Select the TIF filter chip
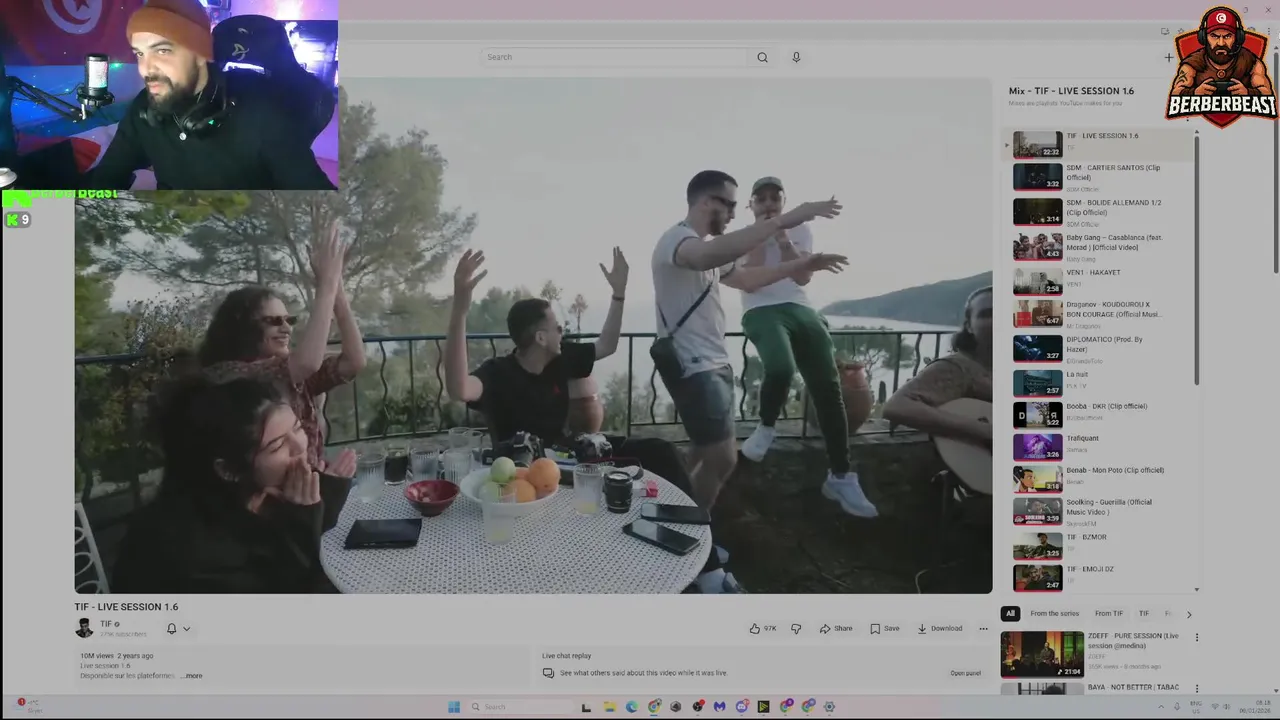Viewport: 1280px width, 720px height. [x=1144, y=613]
